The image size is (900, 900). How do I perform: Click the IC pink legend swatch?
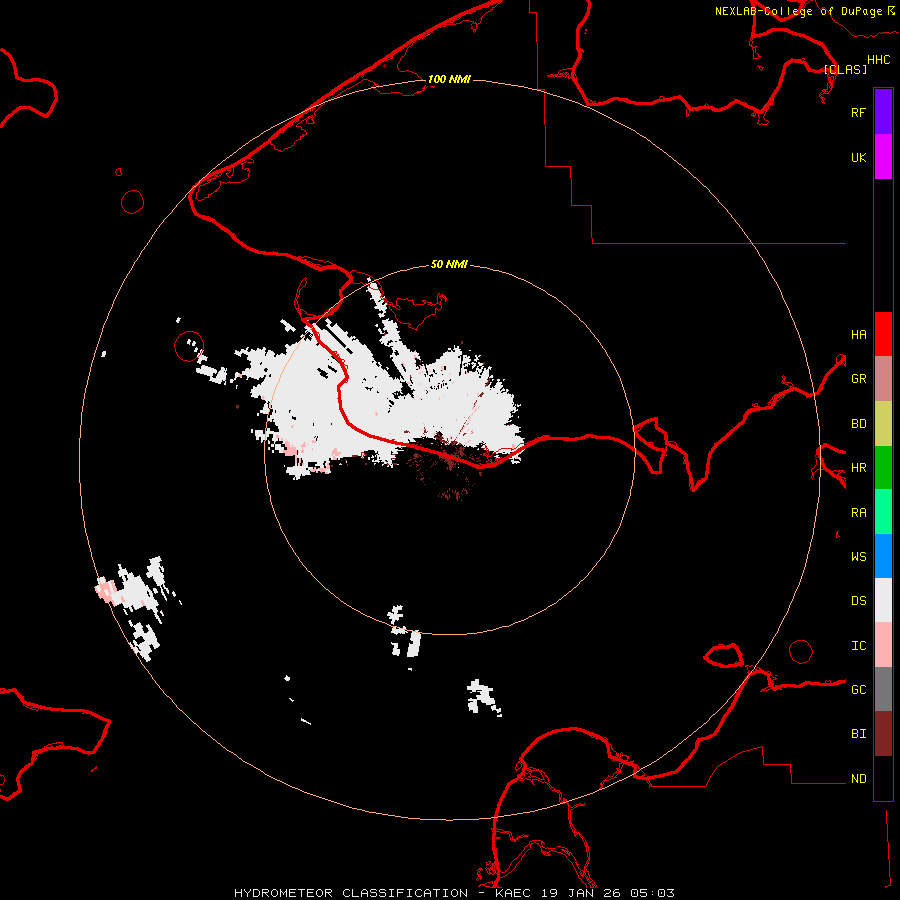point(883,645)
